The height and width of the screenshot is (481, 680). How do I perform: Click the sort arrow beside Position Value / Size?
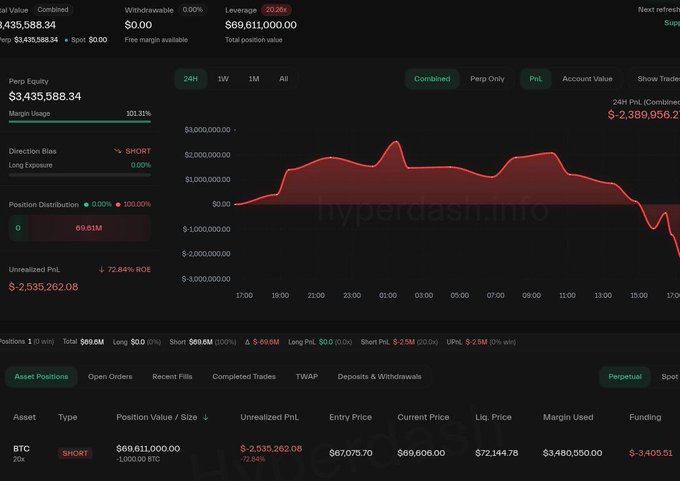click(x=206, y=417)
